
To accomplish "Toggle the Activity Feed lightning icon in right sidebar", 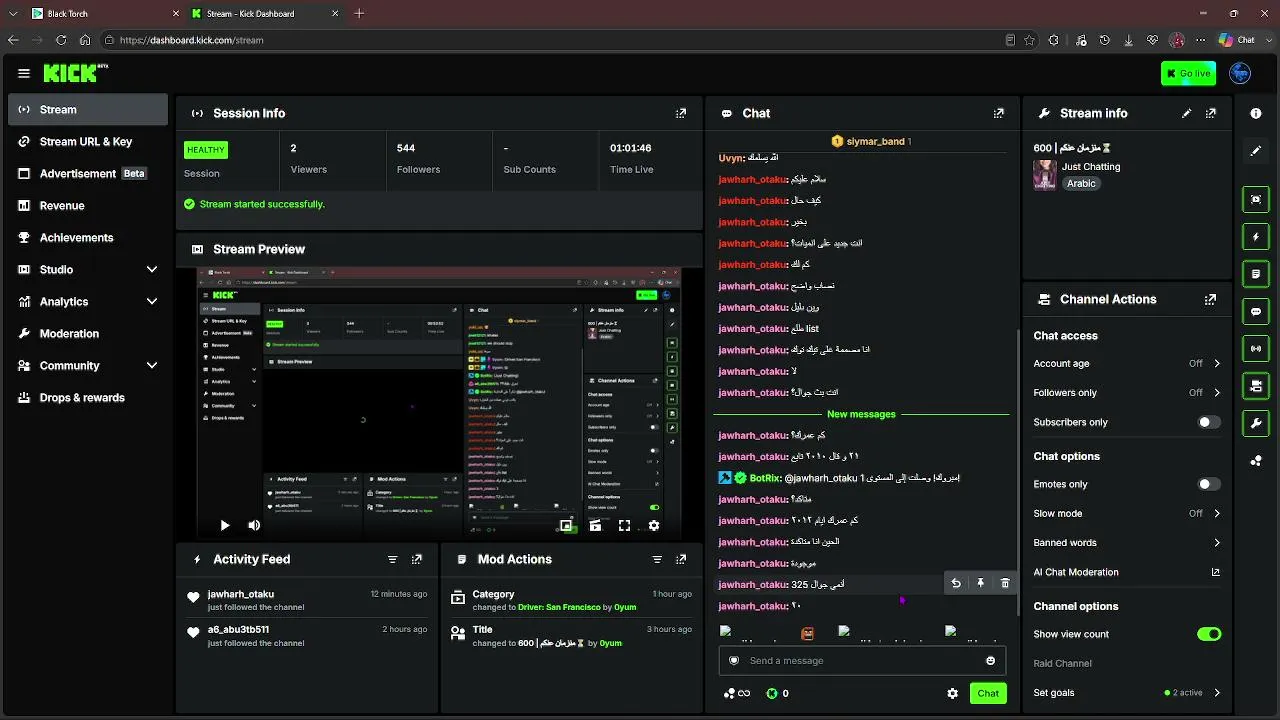I will pyautogui.click(x=1256, y=237).
